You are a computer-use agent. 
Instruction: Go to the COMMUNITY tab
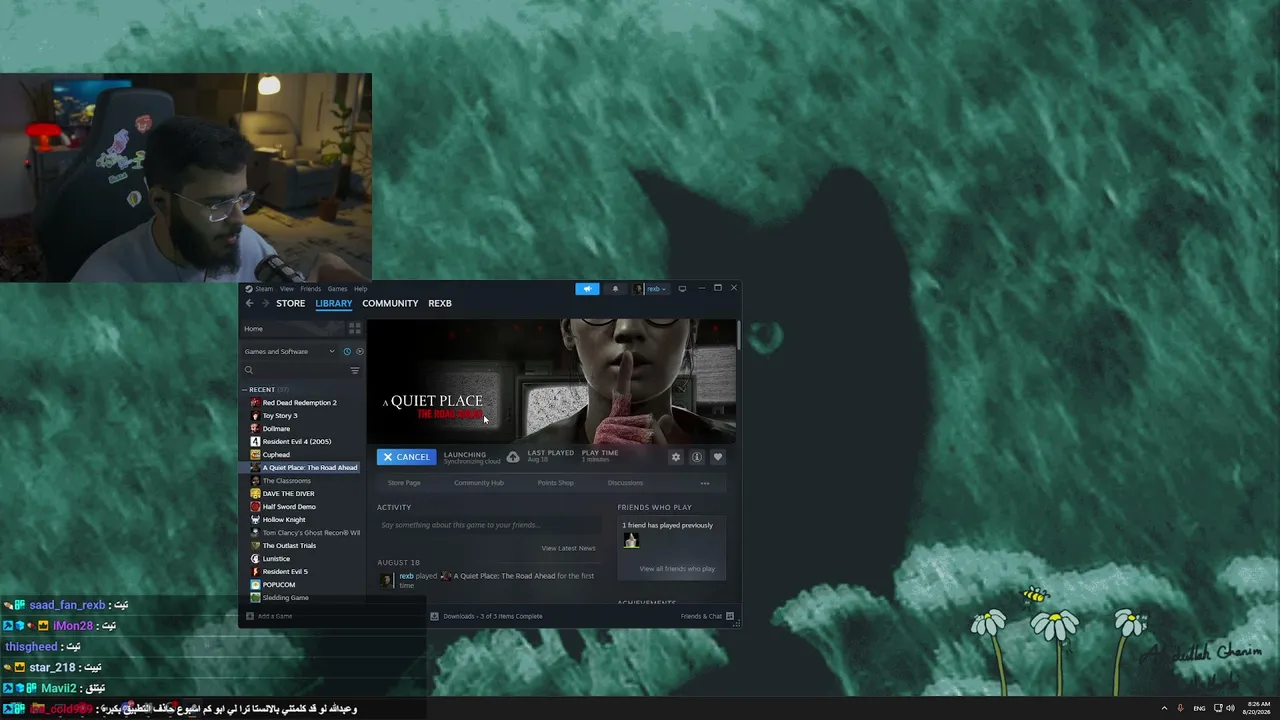(390, 303)
